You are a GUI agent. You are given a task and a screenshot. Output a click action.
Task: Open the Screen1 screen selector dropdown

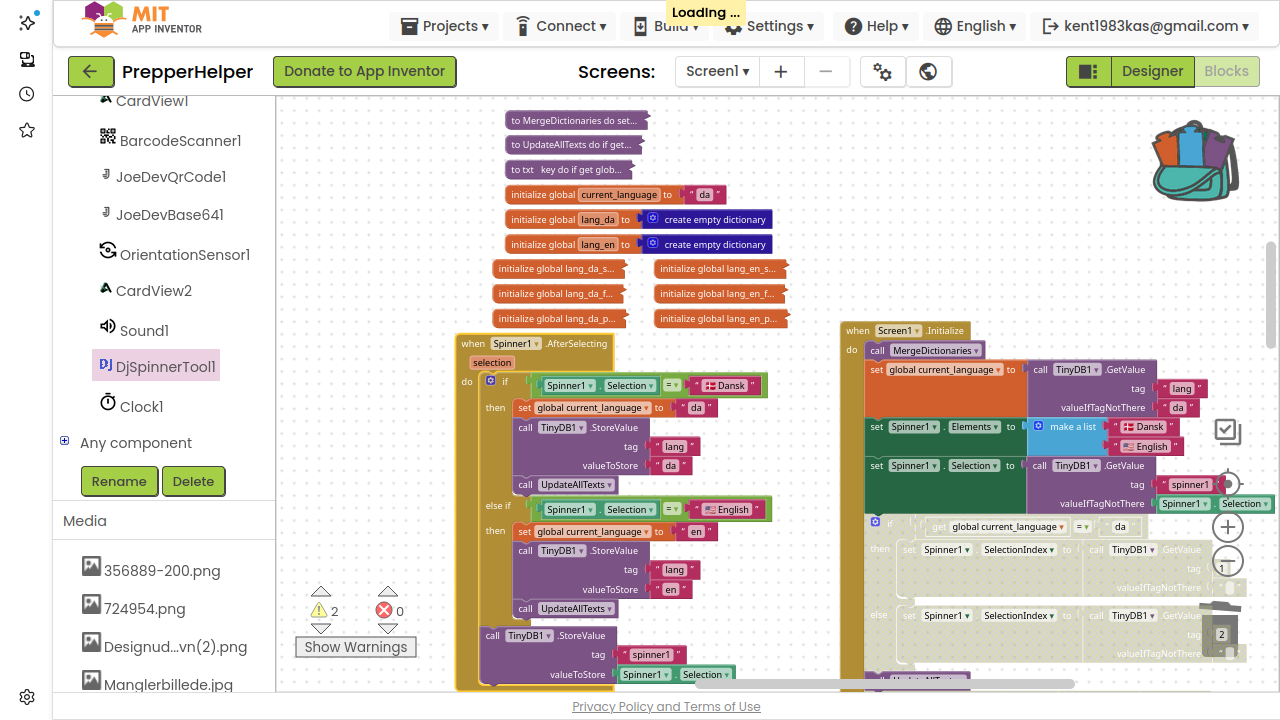click(x=717, y=71)
